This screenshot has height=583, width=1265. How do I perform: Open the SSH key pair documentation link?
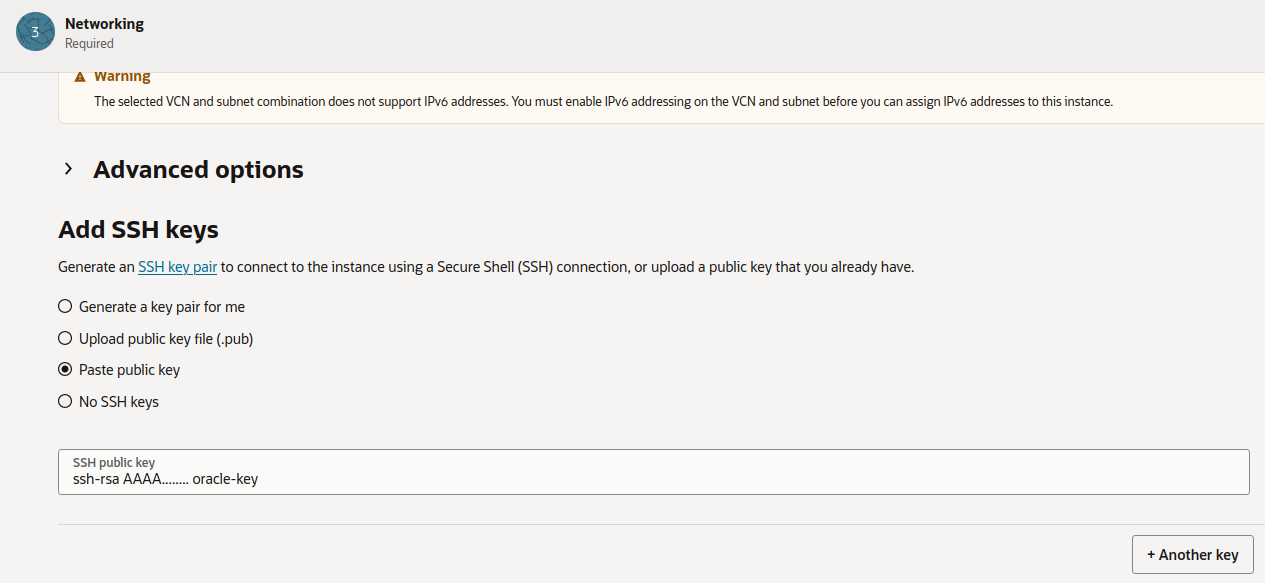177,267
